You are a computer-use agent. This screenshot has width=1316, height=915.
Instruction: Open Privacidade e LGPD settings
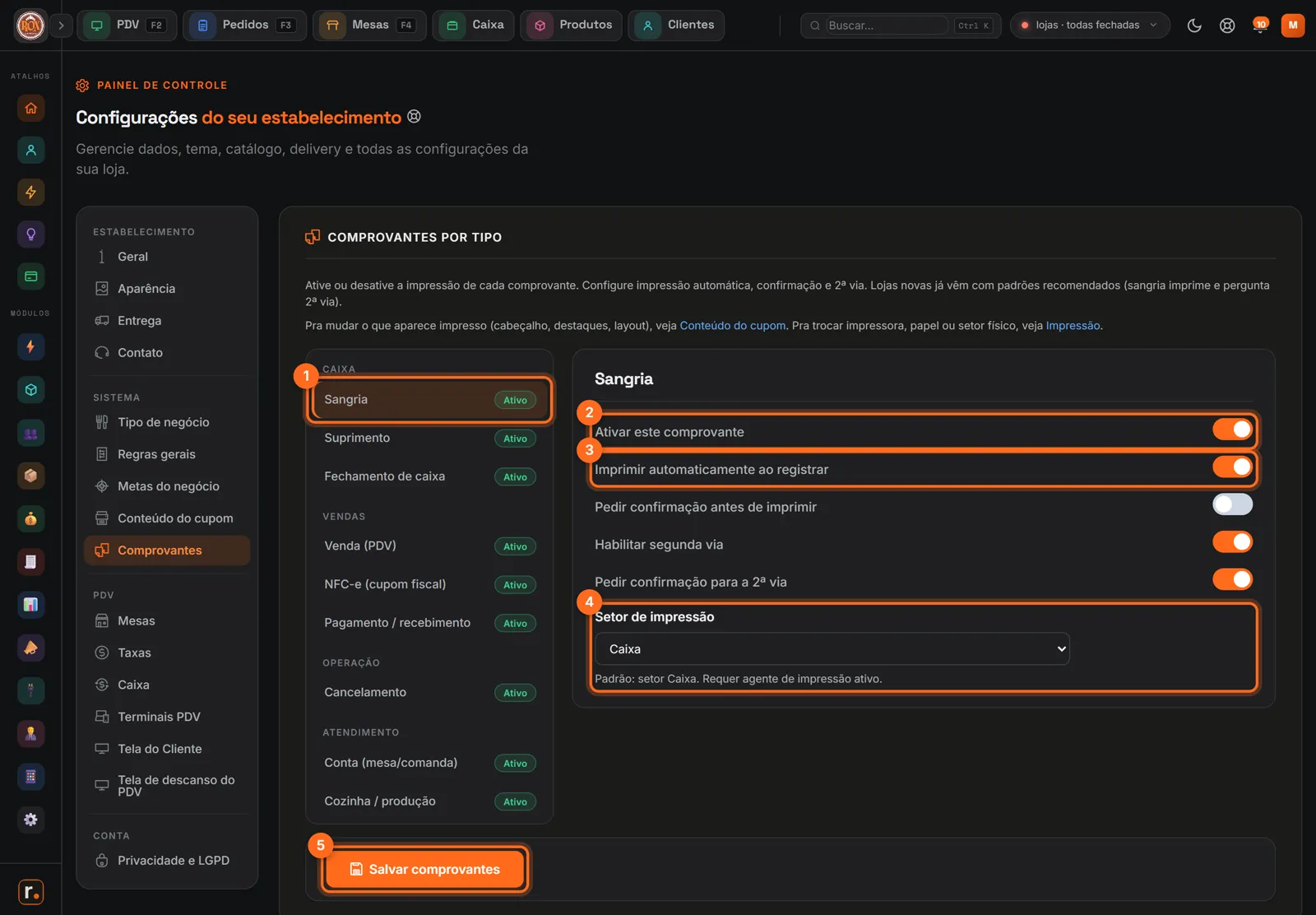tap(167, 861)
